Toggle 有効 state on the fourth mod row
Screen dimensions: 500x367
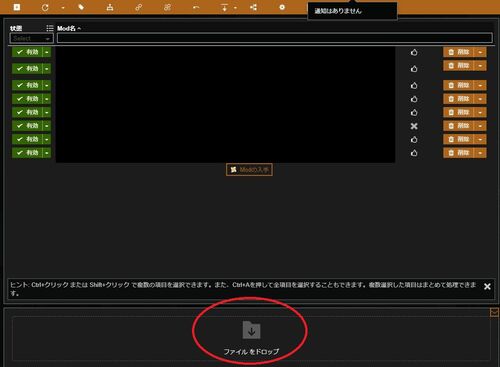coord(27,99)
